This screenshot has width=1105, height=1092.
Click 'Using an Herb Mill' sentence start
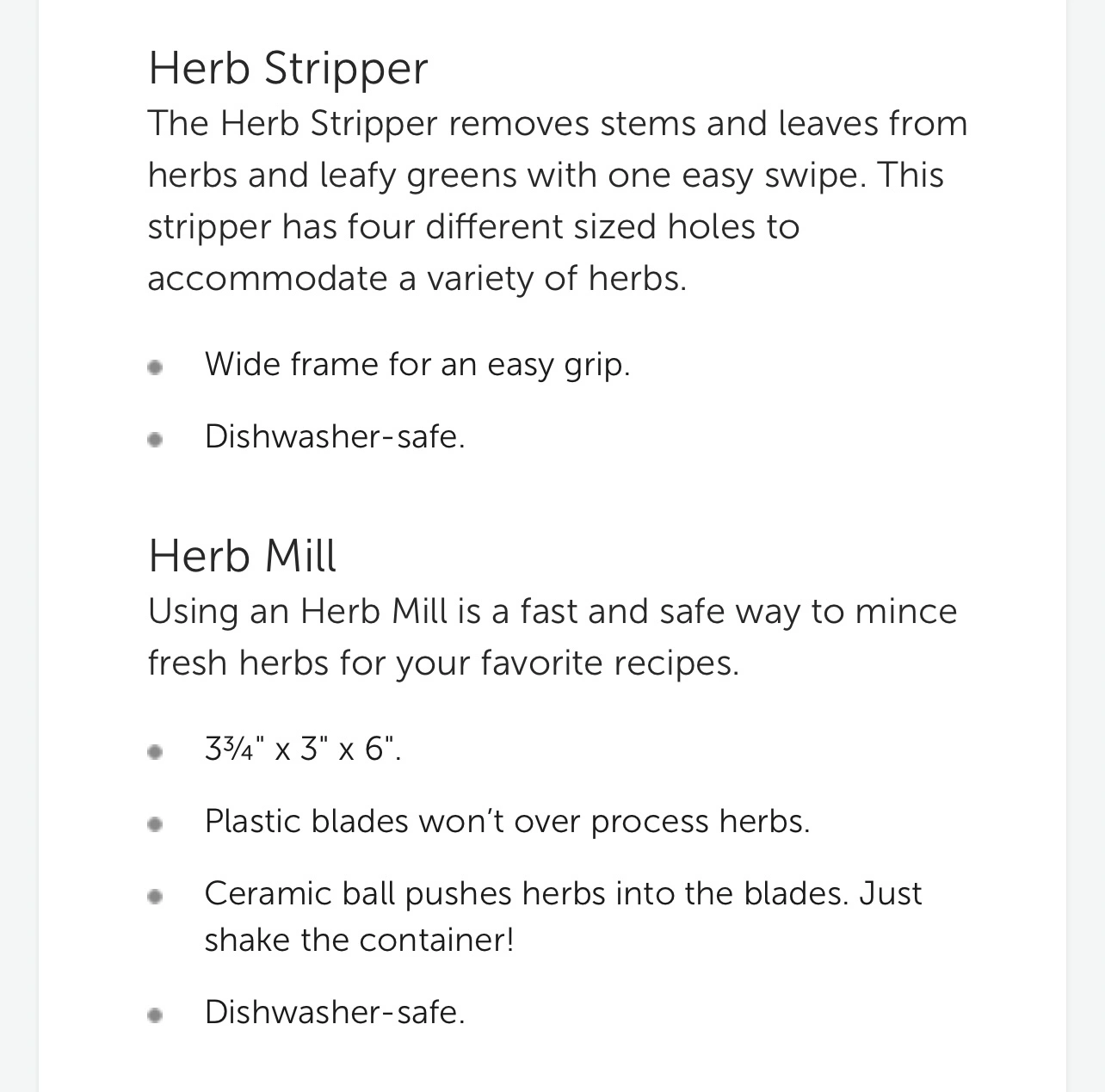298,612
